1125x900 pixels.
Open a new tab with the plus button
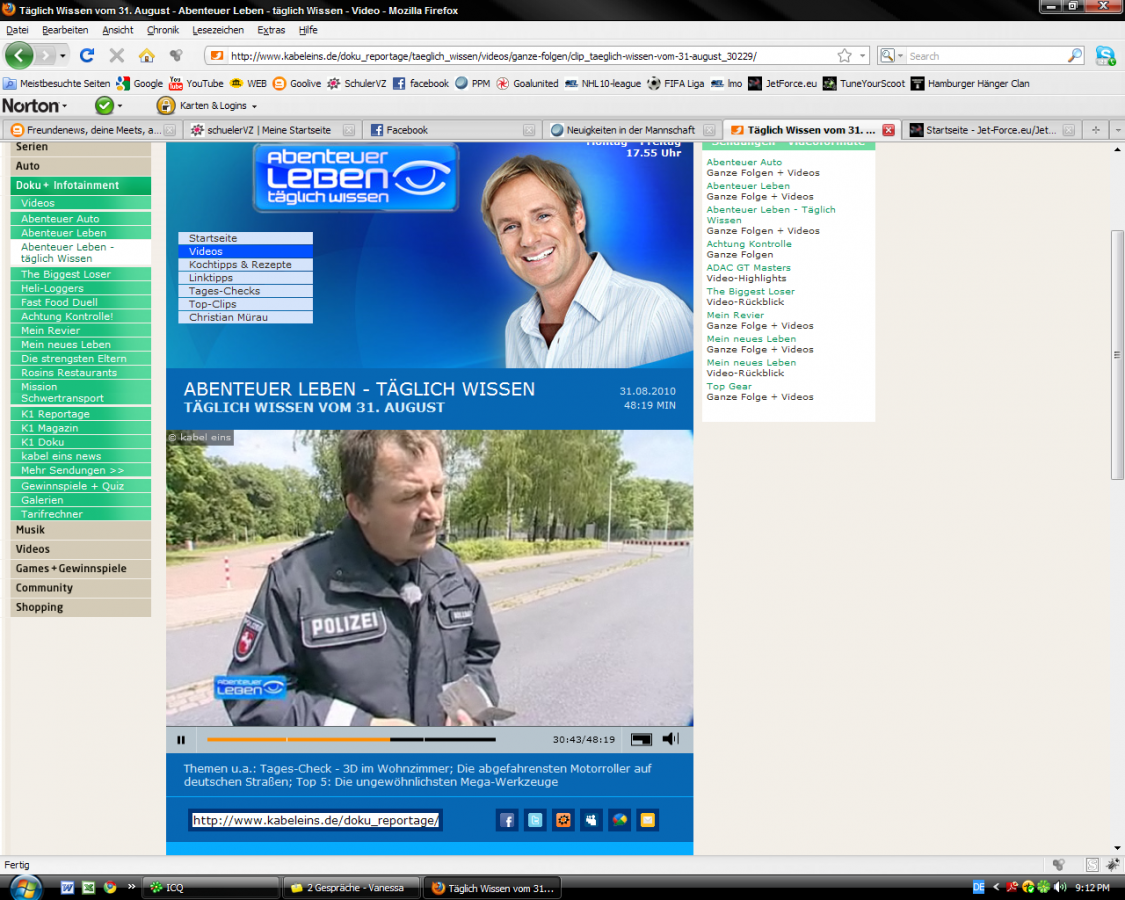click(x=1096, y=130)
